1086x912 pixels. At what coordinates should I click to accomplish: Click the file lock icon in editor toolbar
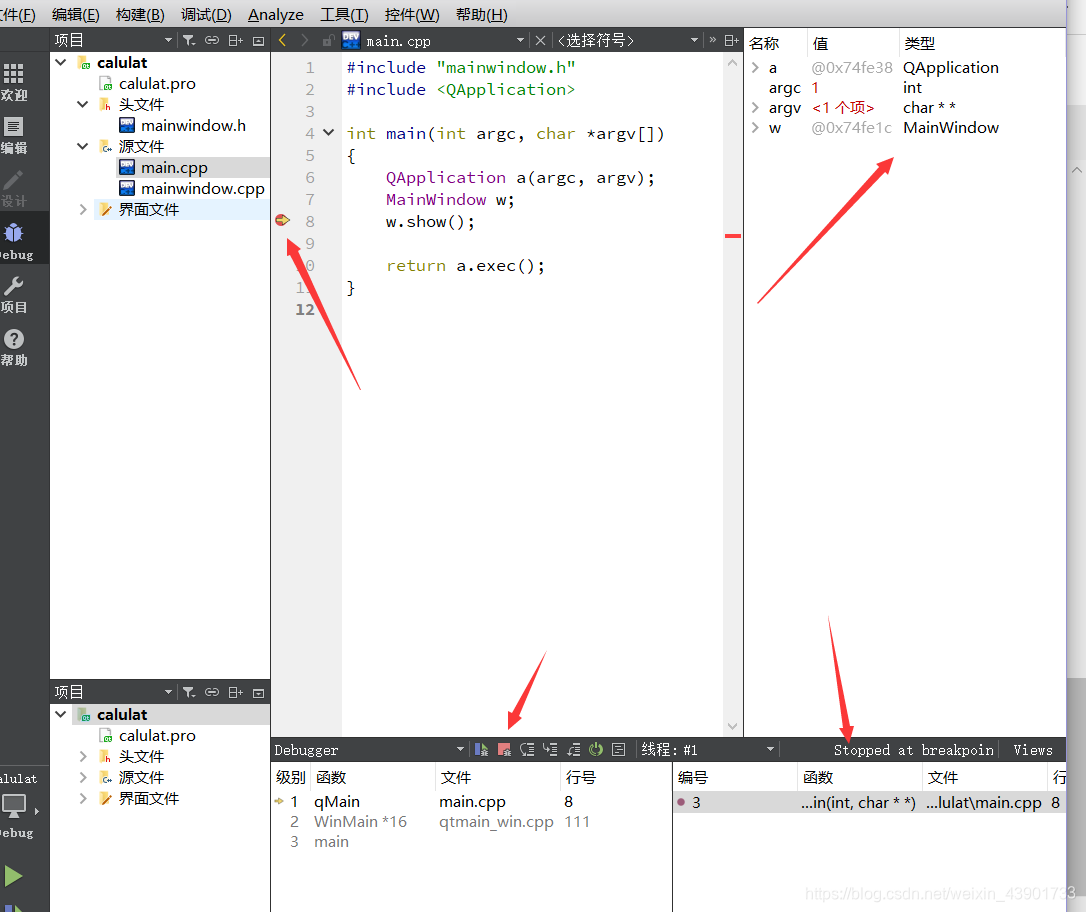[328, 41]
